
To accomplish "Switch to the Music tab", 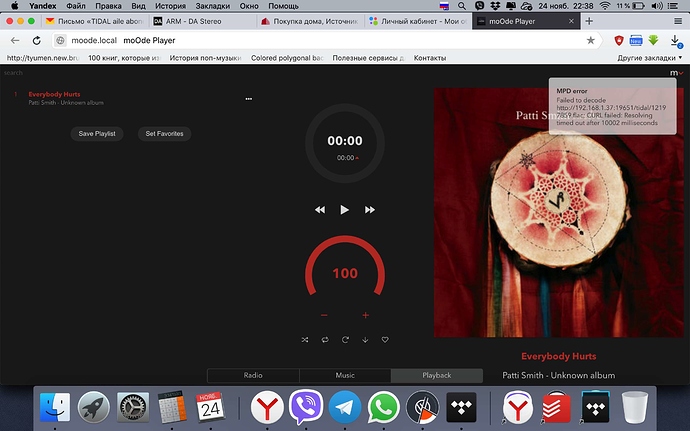I will [345, 375].
